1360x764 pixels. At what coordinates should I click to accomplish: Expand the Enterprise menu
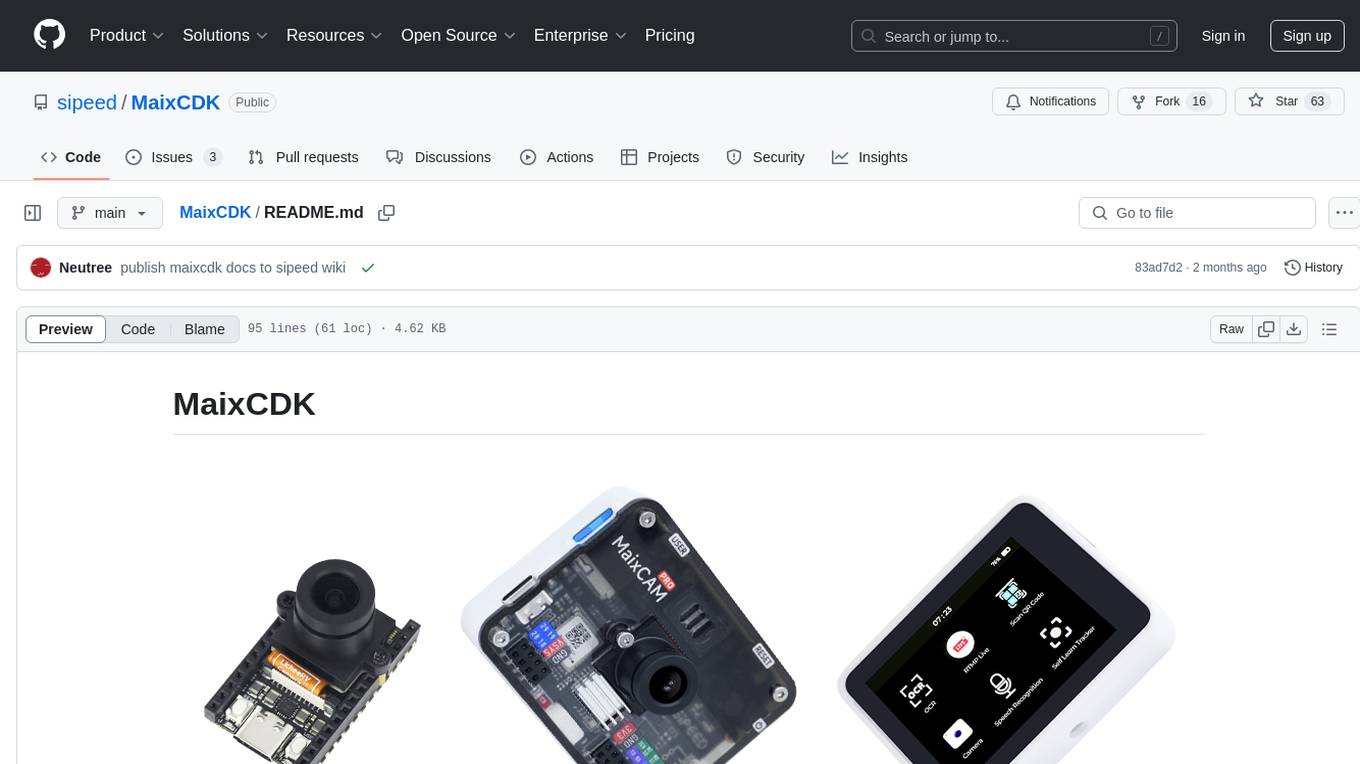coord(580,35)
